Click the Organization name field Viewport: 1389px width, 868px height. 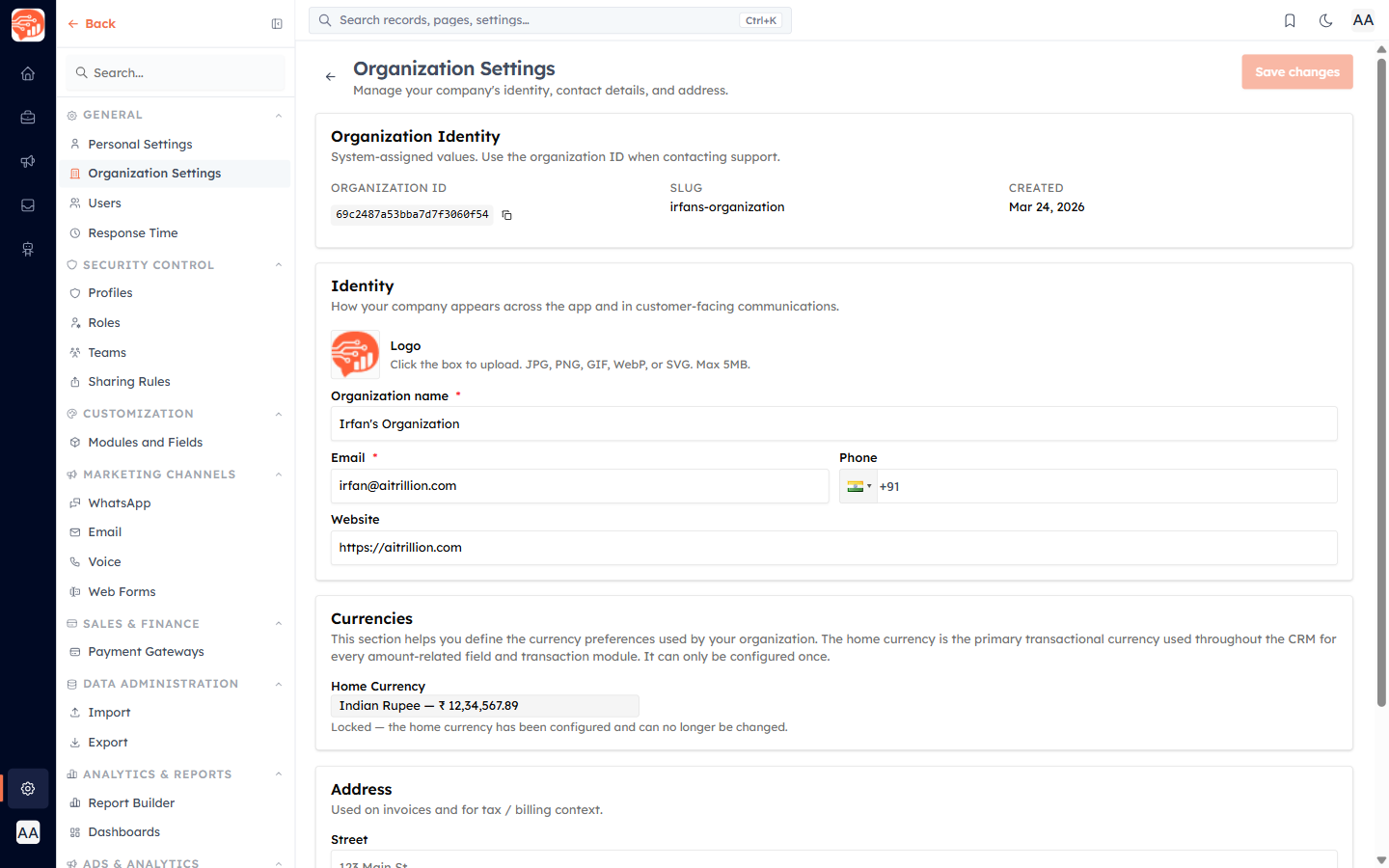point(833,424)
